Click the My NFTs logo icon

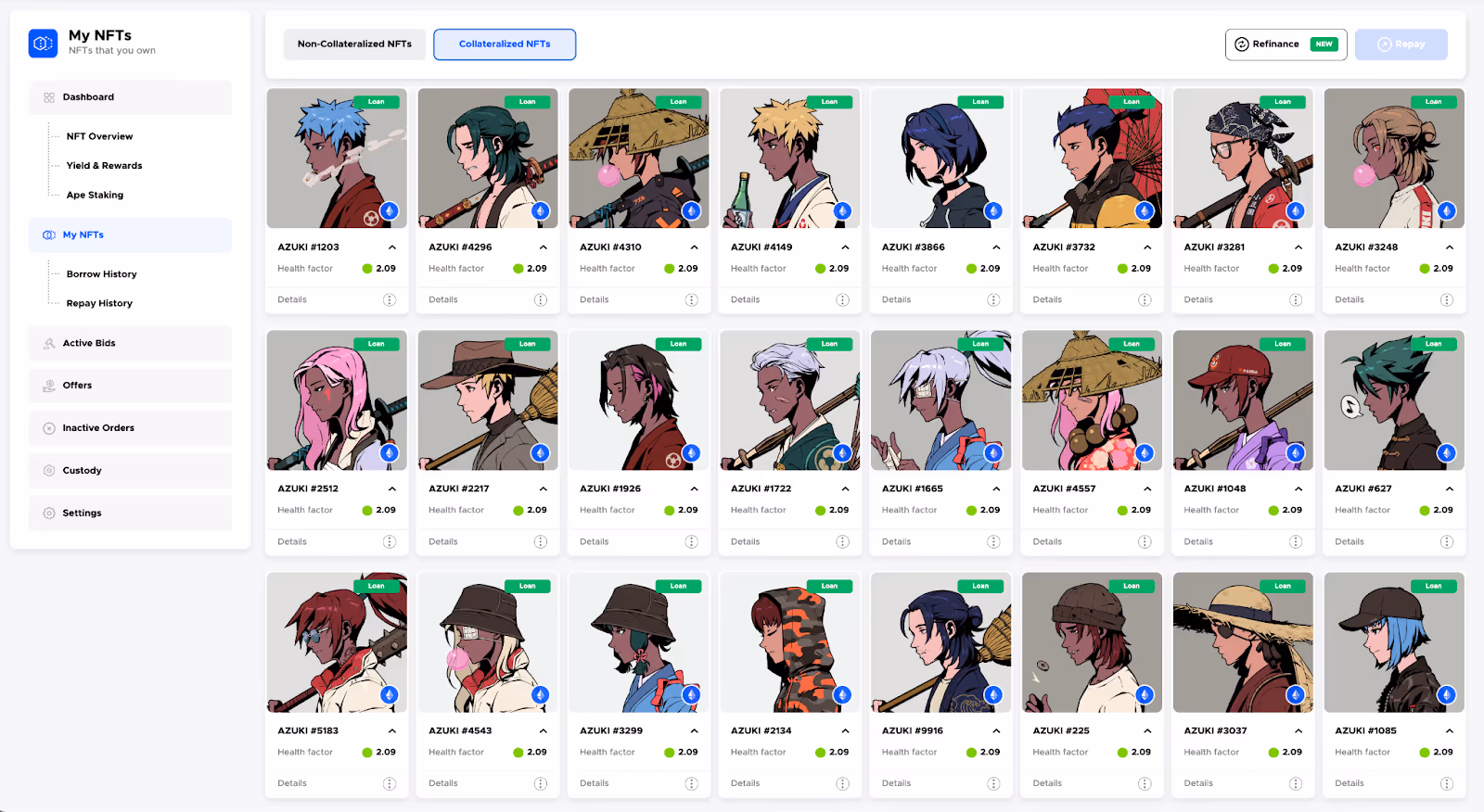point(44,43)
